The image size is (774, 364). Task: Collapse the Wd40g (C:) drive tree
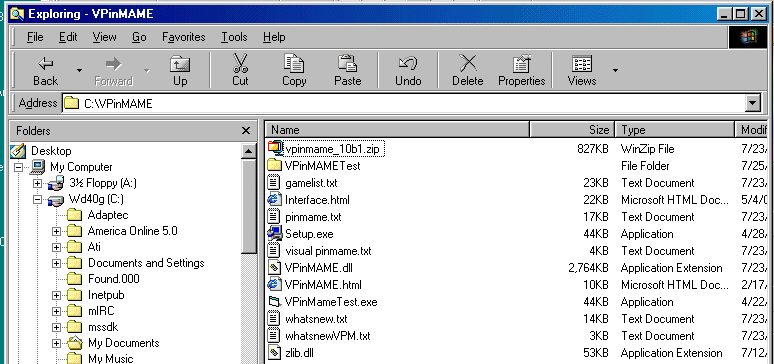pyautogui.click(x=38, y=200)
